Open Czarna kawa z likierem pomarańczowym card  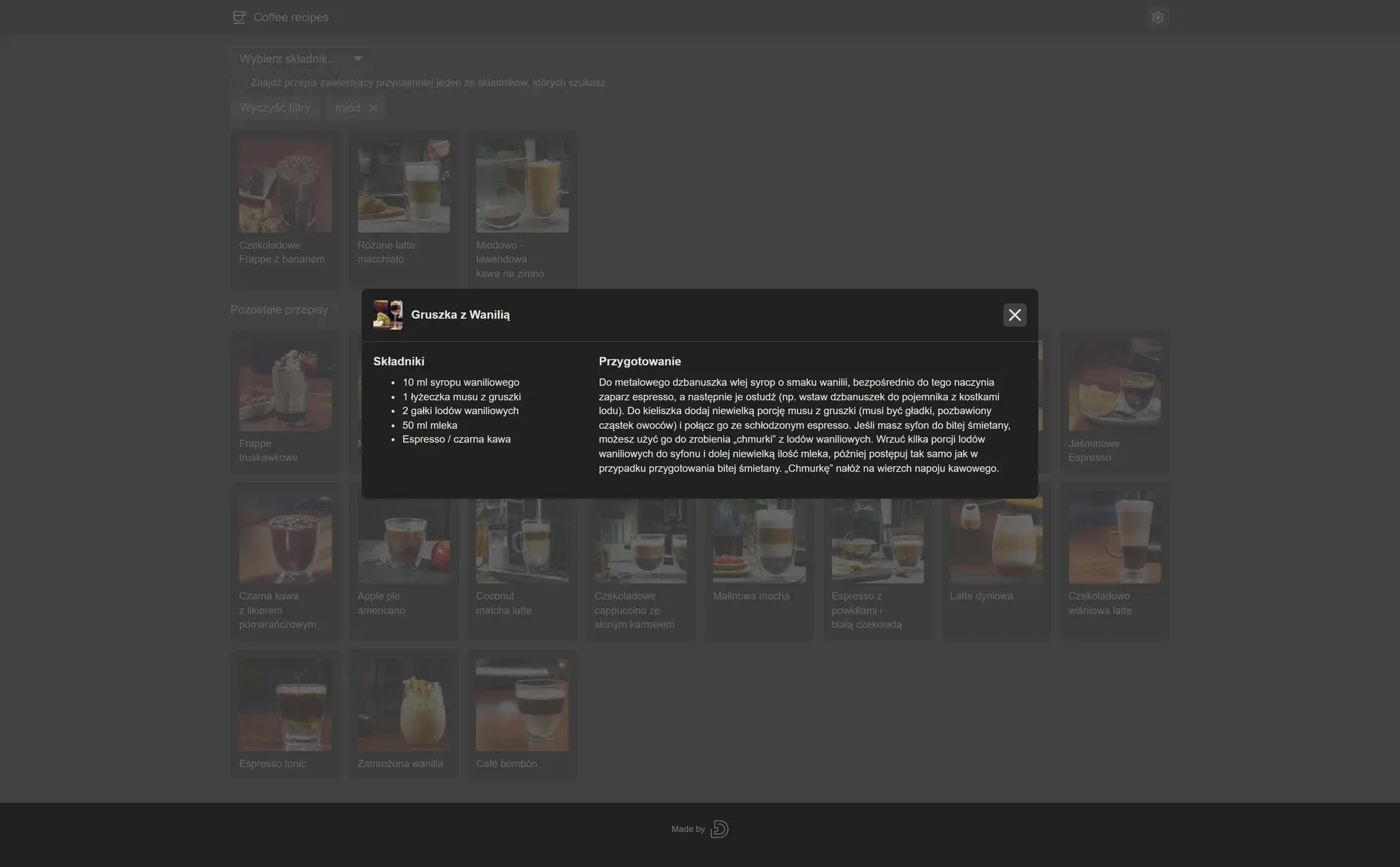pos(285,561)
